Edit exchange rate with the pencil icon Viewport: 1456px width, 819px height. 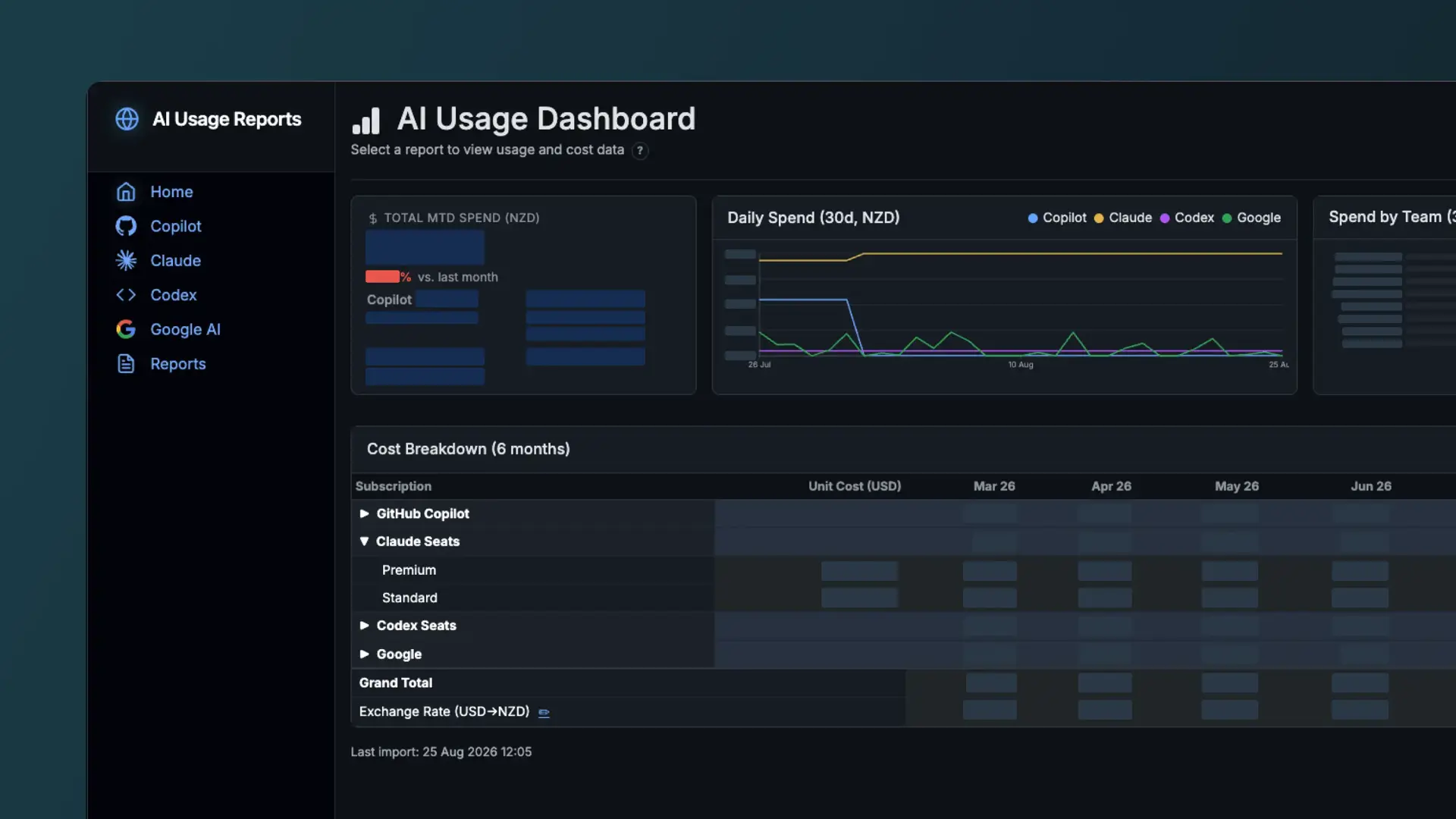544,712
